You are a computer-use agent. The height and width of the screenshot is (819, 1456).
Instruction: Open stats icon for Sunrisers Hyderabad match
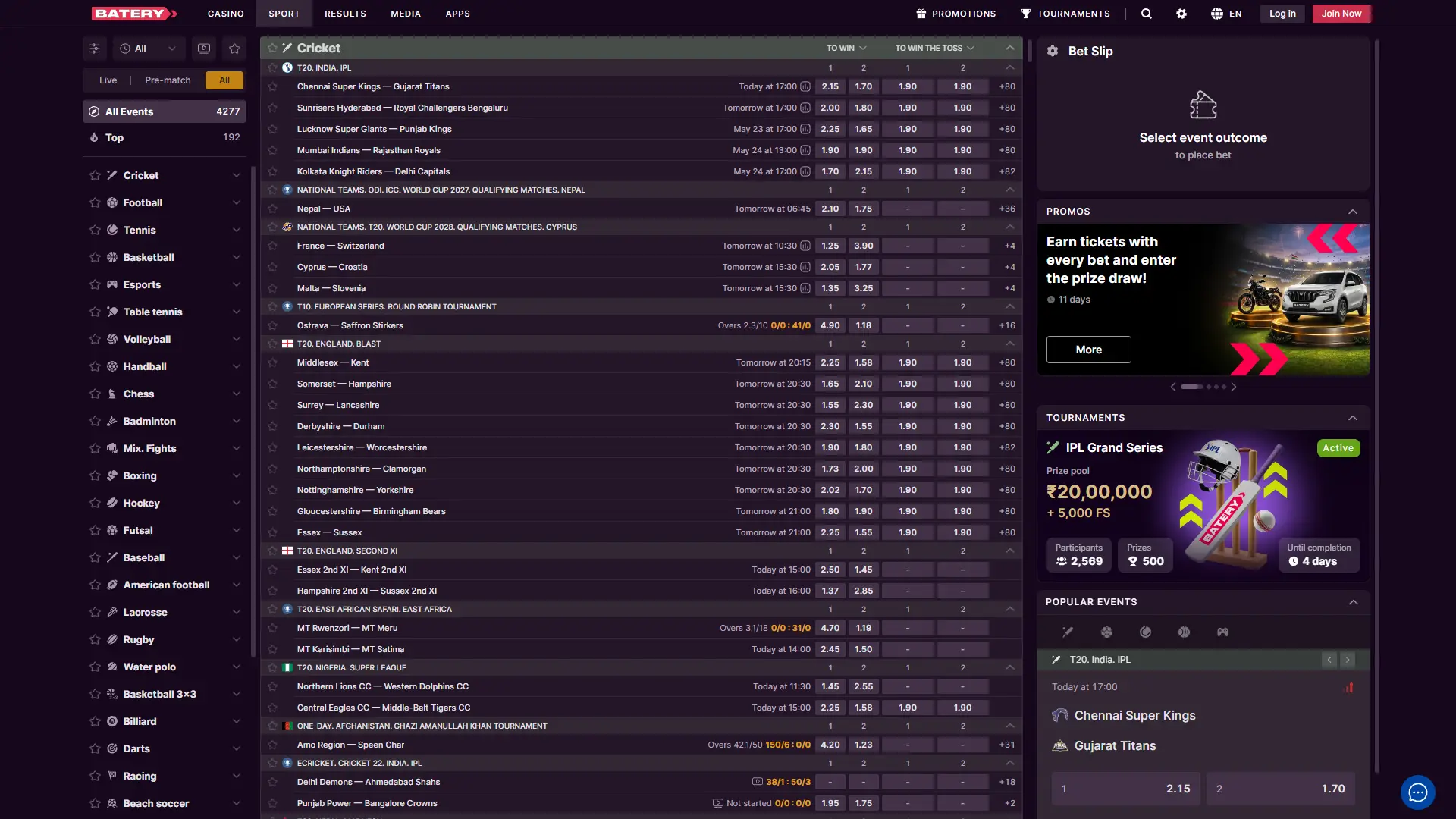pos(805,108)
